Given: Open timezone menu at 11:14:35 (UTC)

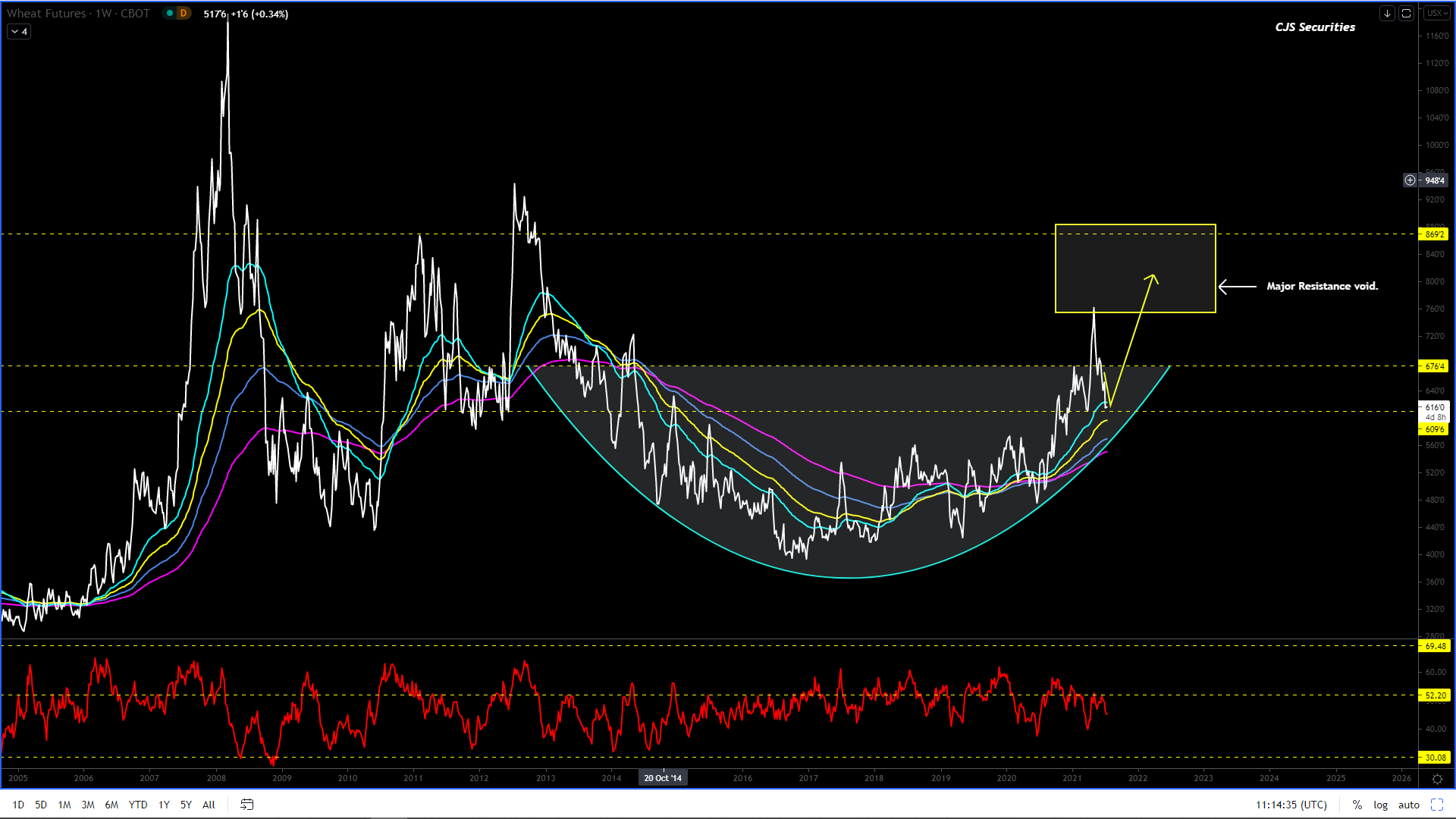Looking at the screenshot, I should (1291, 805).
